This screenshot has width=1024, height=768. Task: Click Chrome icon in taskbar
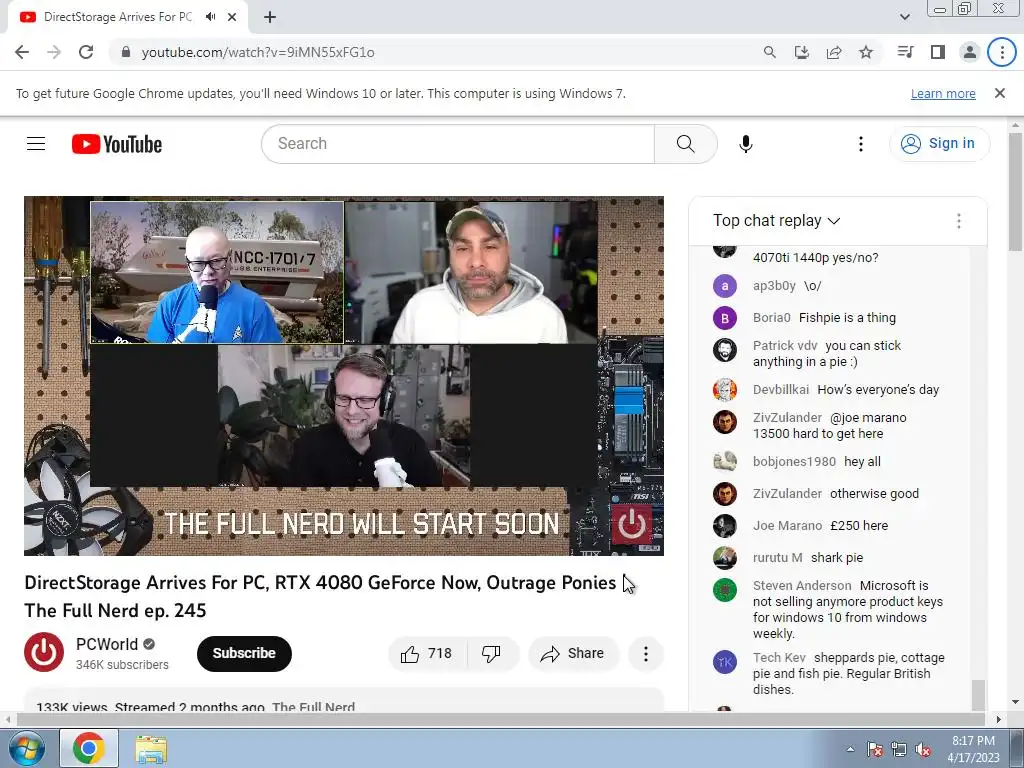(89, 748)
